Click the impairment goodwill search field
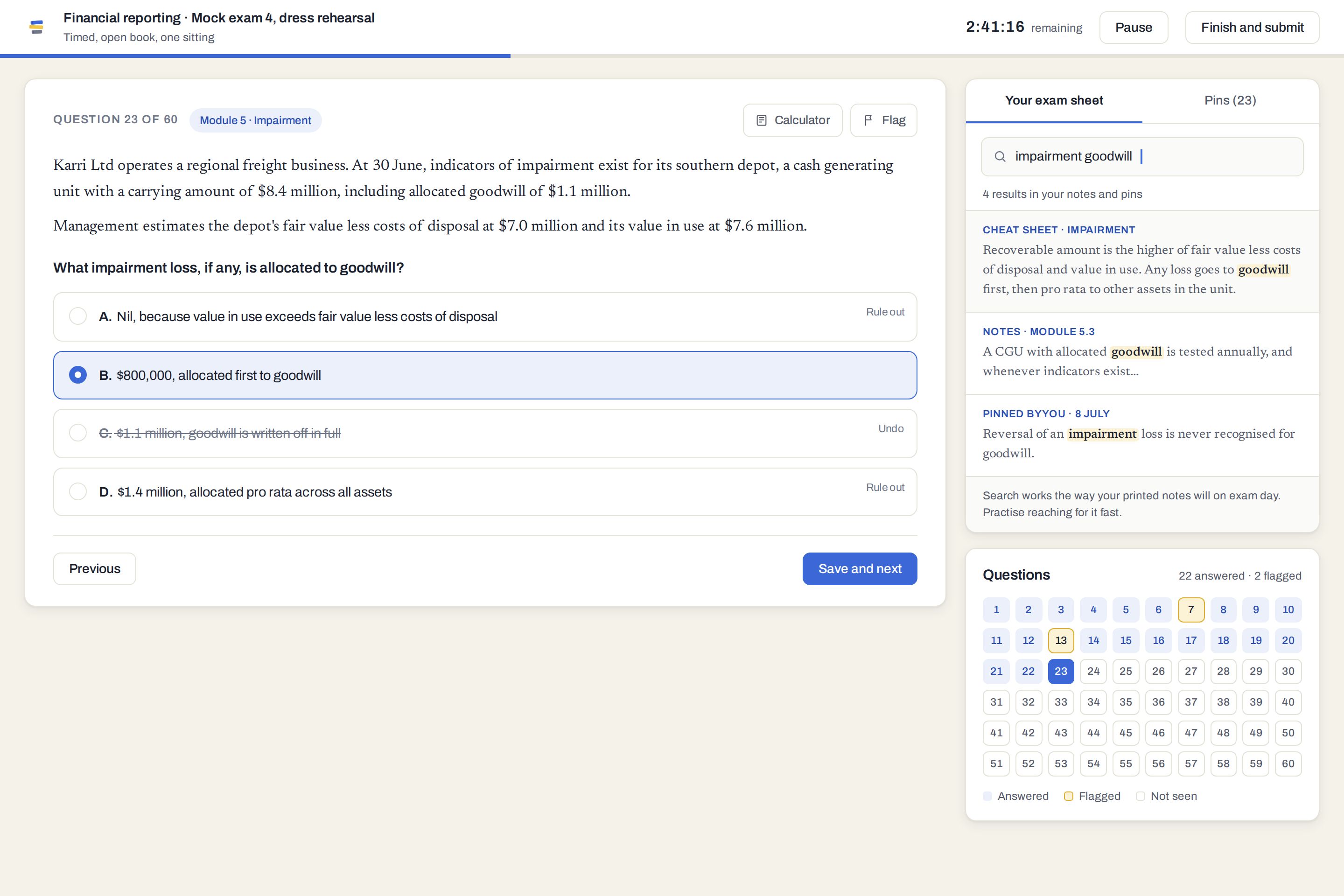 pos(1142,157)
